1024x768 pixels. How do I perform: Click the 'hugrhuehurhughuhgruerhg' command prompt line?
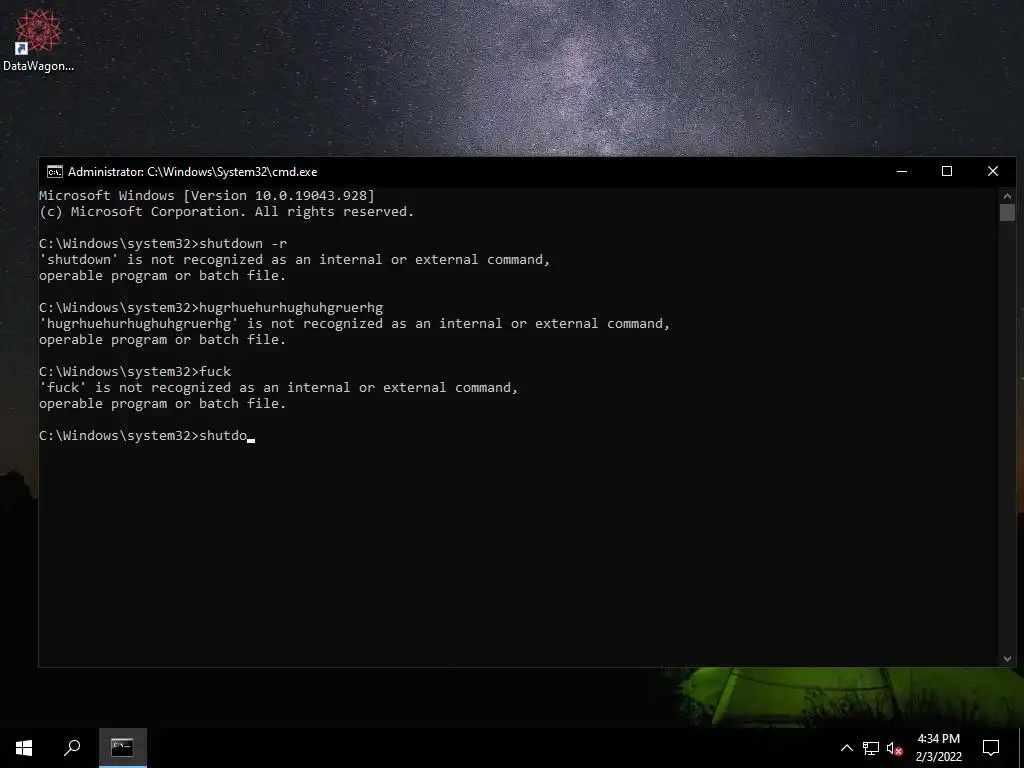click(x=211, y=308)
